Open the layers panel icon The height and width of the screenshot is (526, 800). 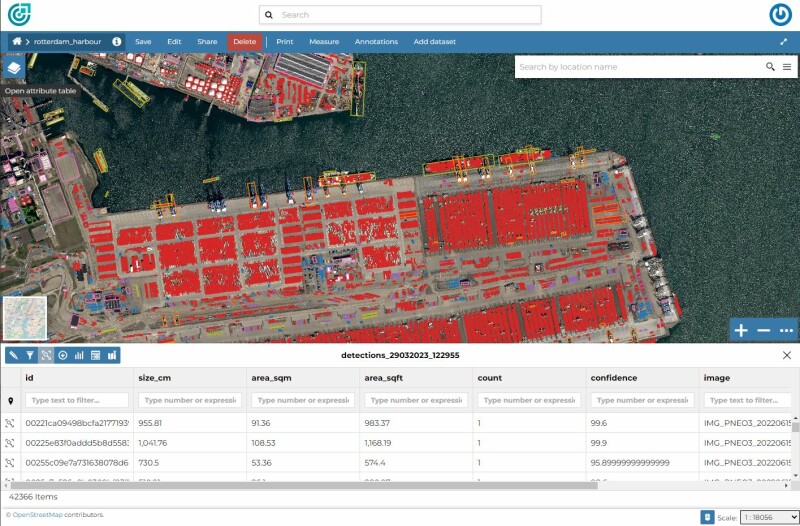pyautogui.click(x=14, y=67)
